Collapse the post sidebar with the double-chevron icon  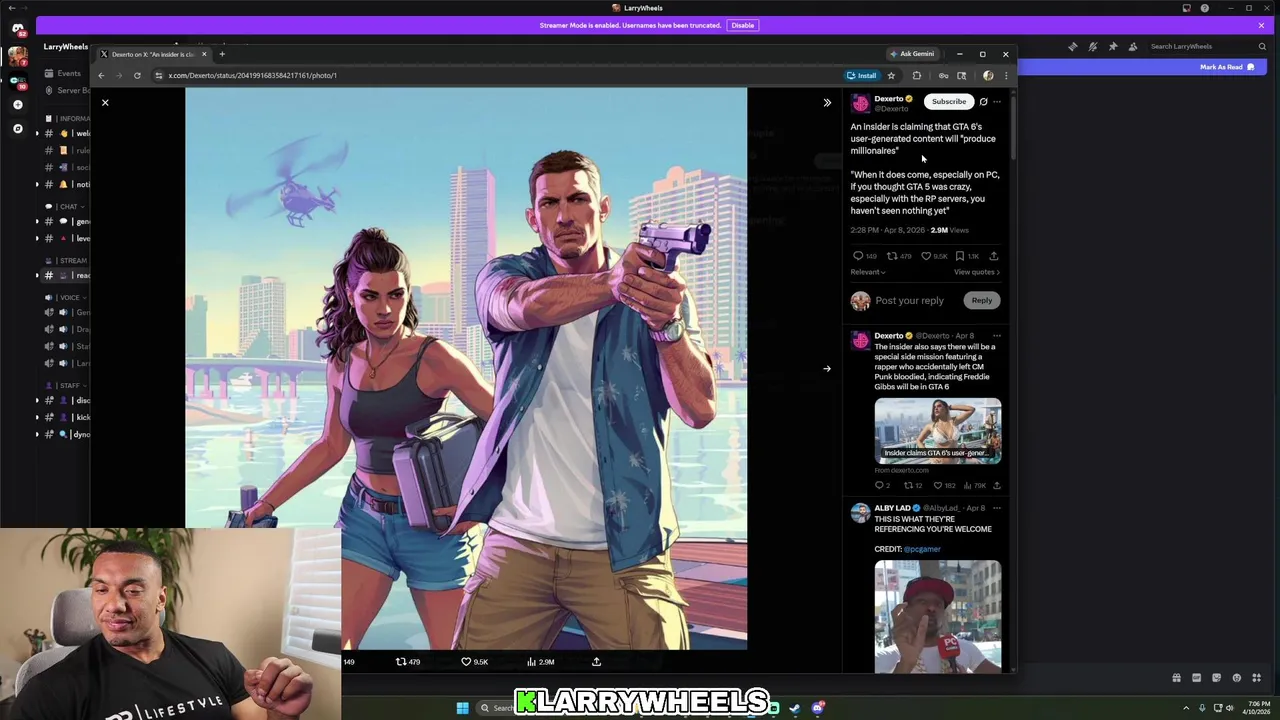(x=827, y=103)
